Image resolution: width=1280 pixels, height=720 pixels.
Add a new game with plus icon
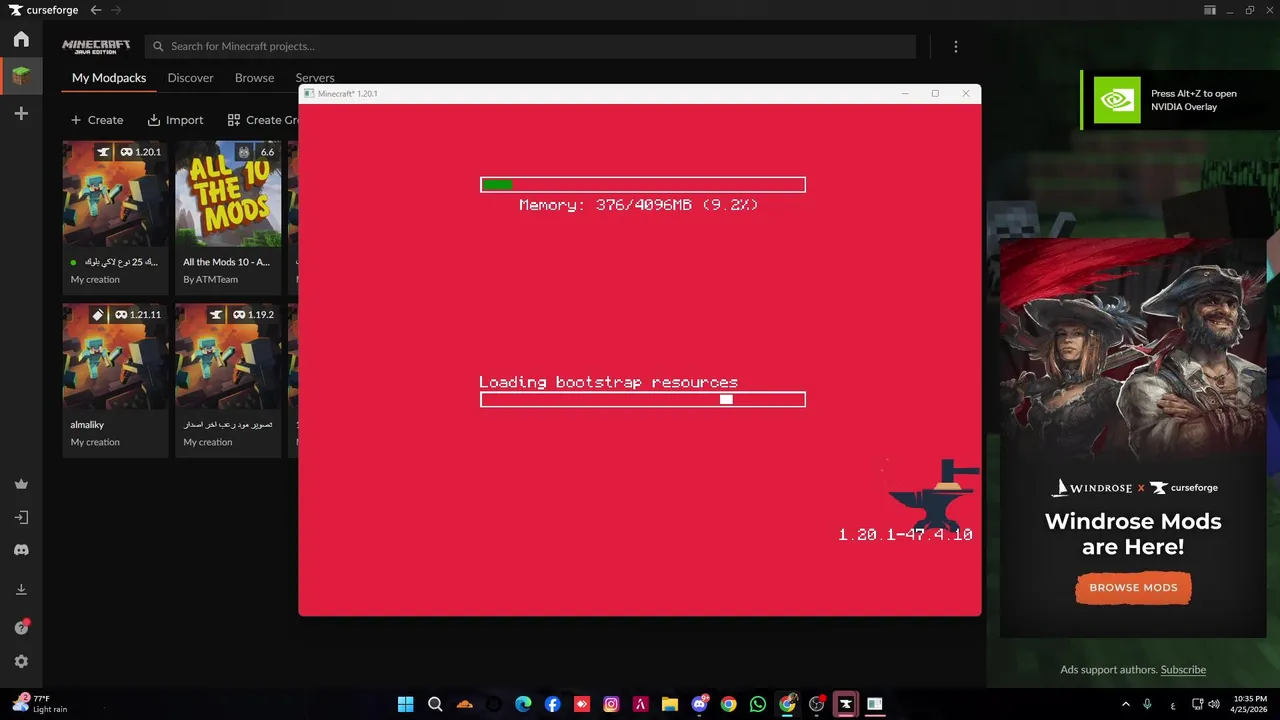click(x=21, y=114)
